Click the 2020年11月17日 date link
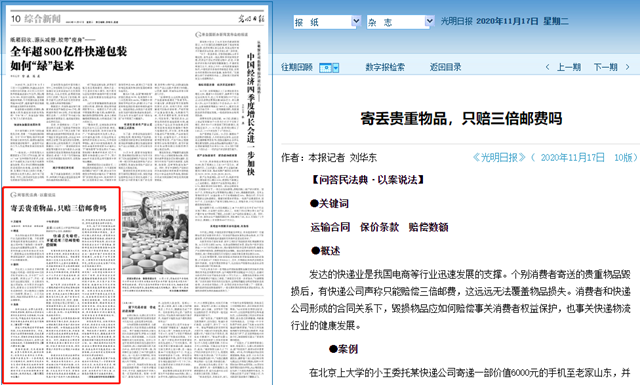Image resolution: width=640 pixels, height=385 pixels. coord(572,158)
